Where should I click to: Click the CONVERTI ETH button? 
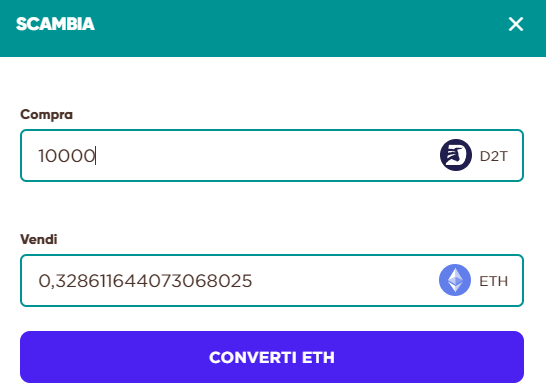272,357
